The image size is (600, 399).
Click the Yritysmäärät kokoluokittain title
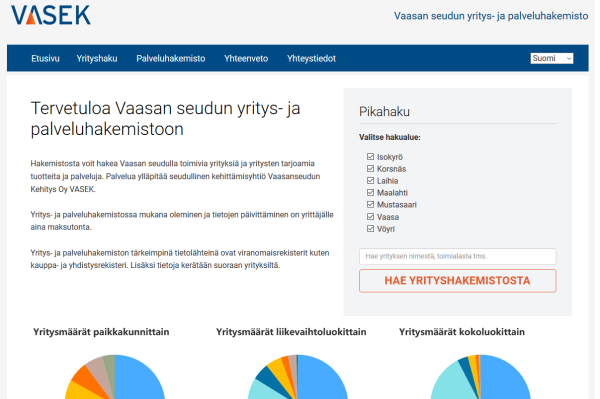(x=461, y=332)
